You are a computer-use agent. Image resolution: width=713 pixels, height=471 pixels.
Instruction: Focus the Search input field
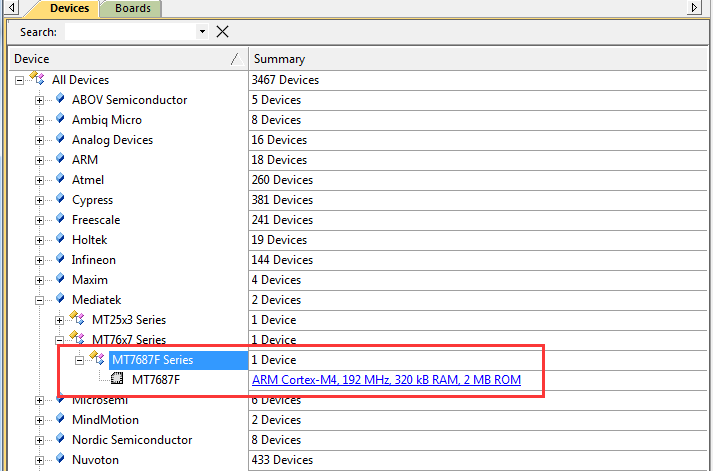click(131, 32)
